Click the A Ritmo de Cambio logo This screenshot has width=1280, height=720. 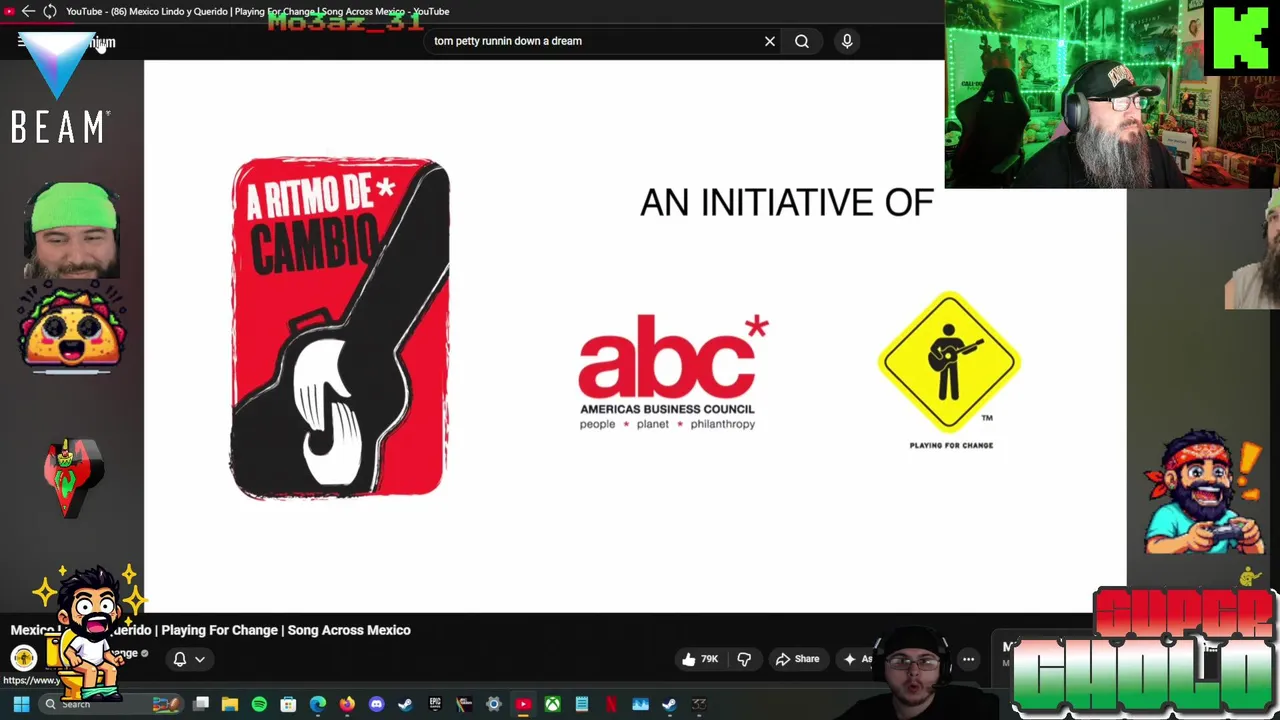(340, 328)
